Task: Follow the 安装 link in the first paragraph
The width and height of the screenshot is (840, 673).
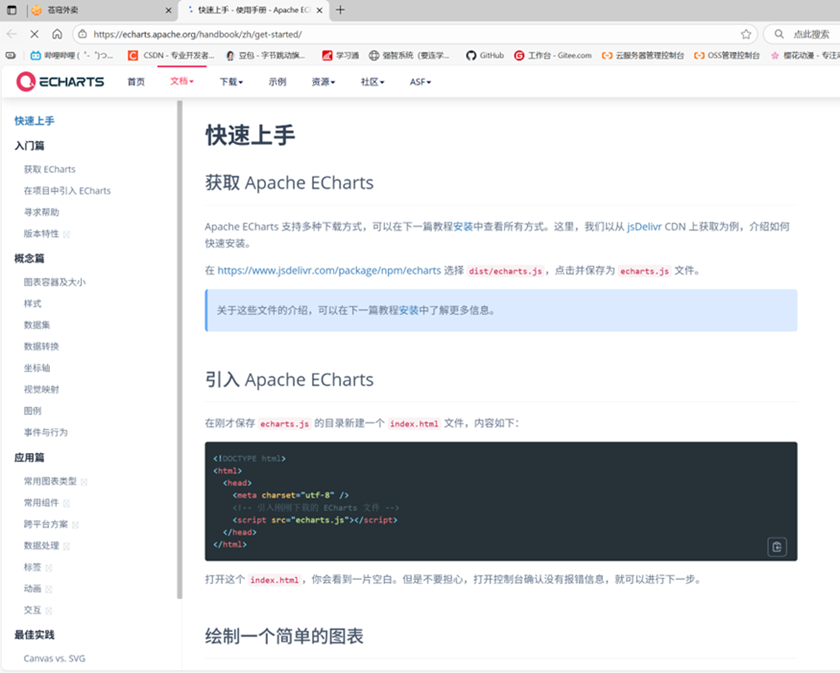Action: coord(463,227)
